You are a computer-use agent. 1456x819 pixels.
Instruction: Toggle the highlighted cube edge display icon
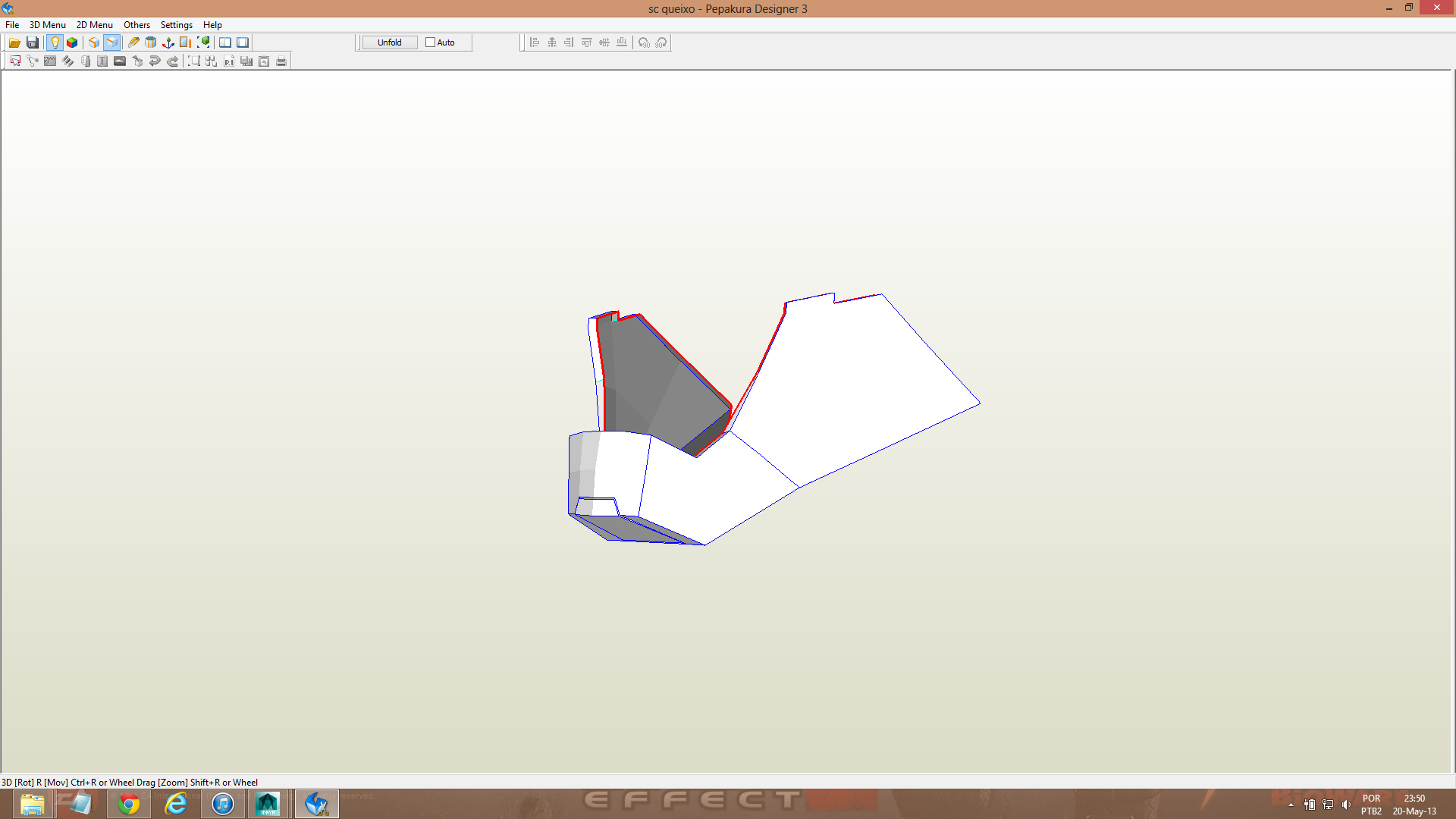(x=111, y=42)
